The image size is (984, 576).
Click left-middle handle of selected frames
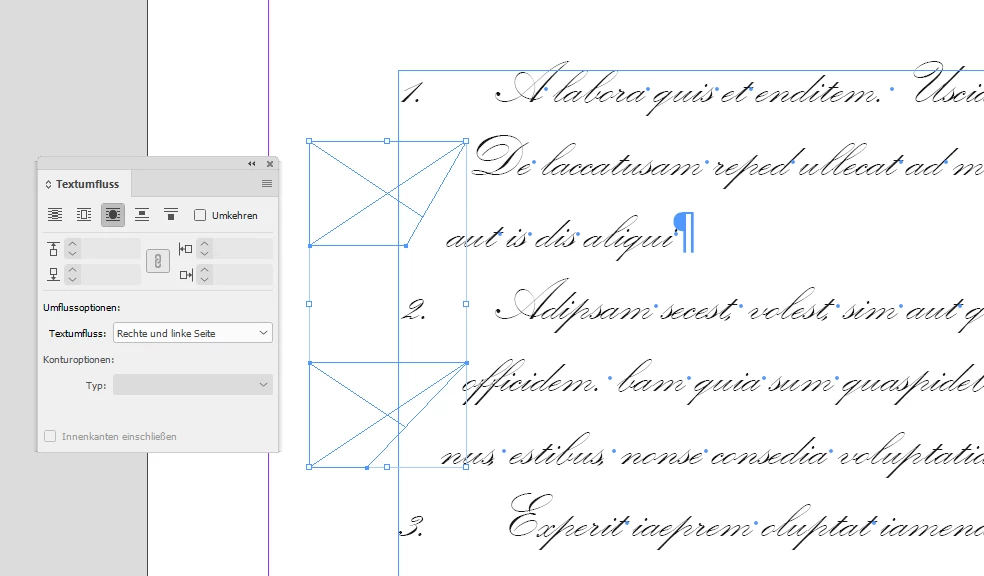click(x=309, y=304)
